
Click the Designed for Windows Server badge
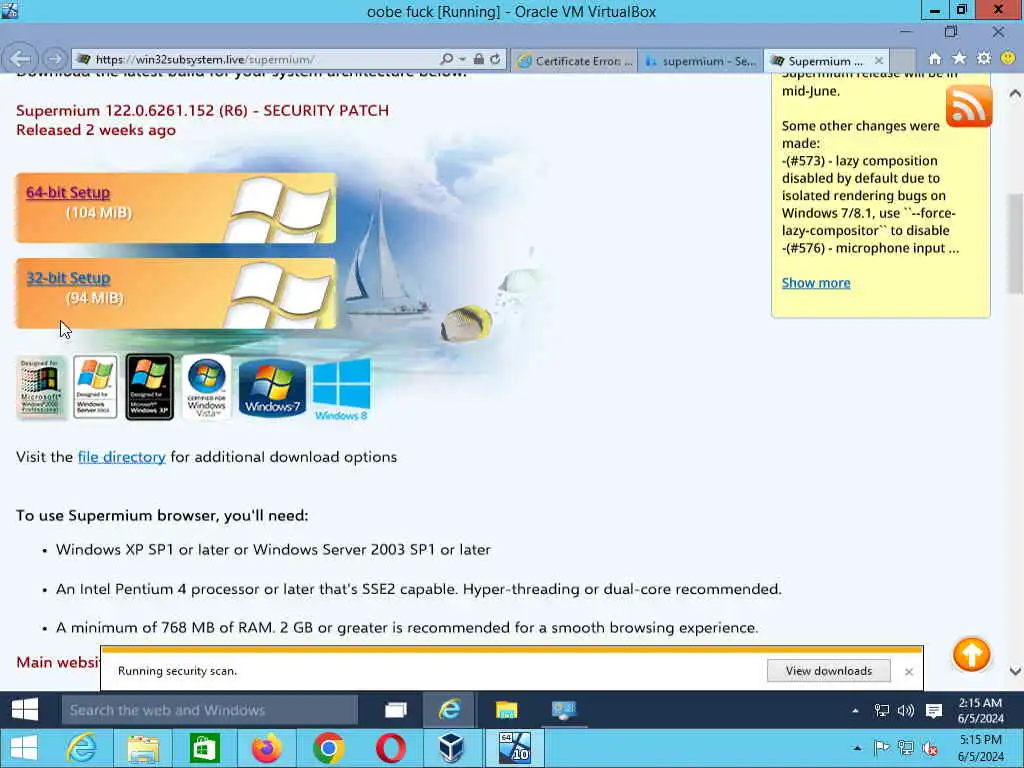pyautogui.click(x=95, y=387)
